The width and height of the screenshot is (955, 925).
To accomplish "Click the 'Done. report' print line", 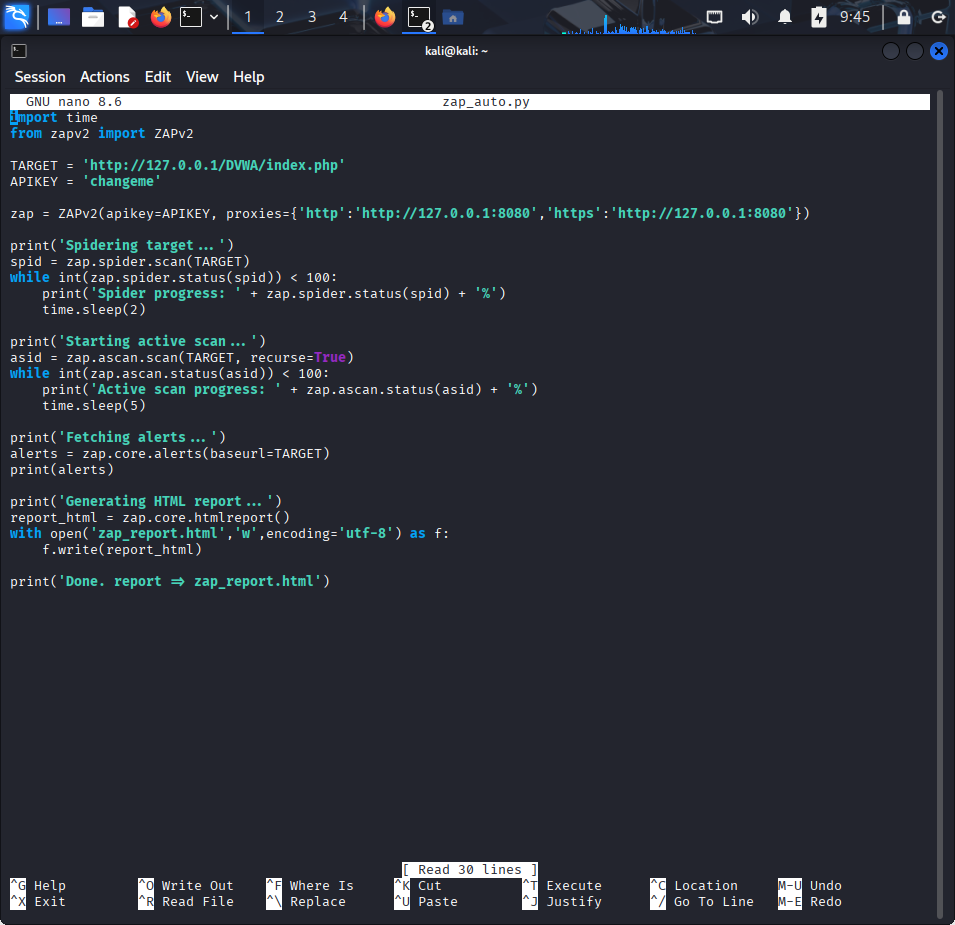I will (170, 582).
